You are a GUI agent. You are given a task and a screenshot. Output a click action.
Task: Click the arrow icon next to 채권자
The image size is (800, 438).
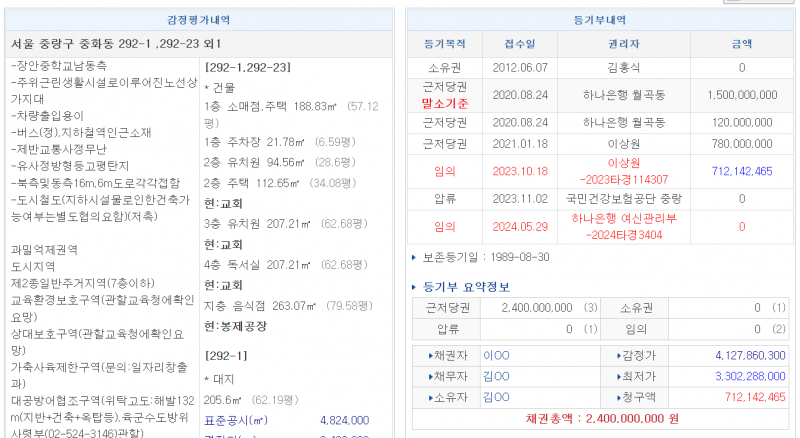(x=431, y=355)
